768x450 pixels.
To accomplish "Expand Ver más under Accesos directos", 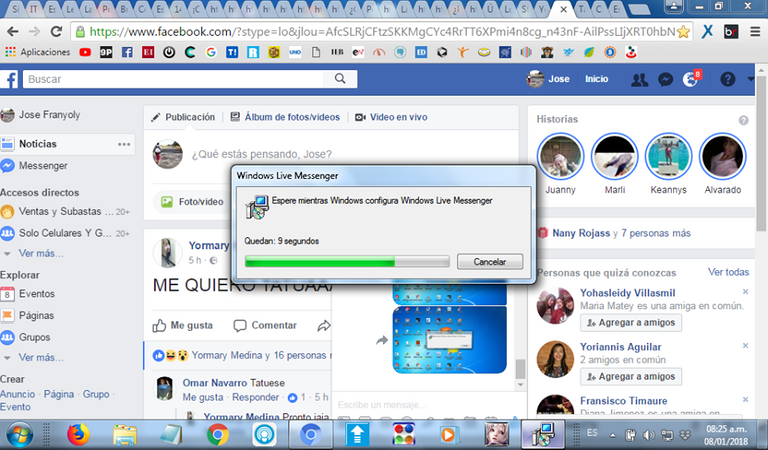I will tap(41, 254).
